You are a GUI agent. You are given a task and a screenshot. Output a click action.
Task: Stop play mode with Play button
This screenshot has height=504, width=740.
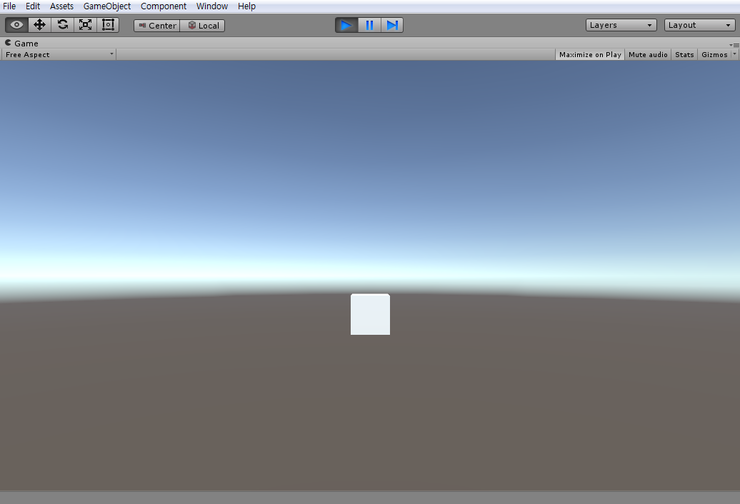346,25
